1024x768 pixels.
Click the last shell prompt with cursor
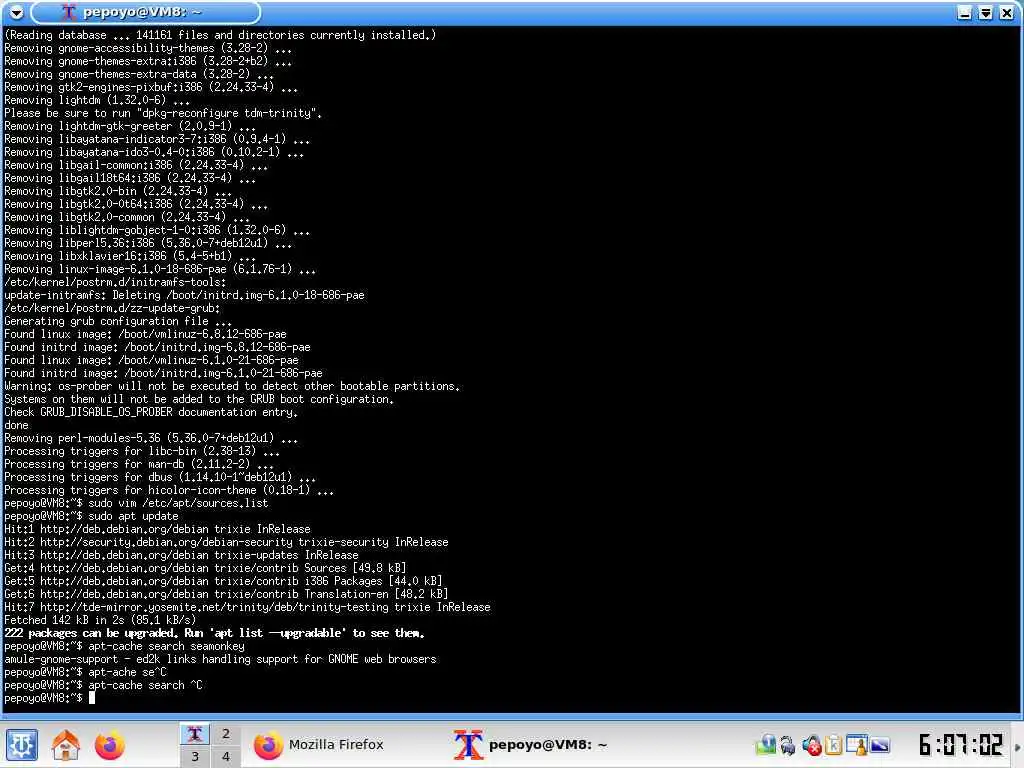[x=50, y=698]
